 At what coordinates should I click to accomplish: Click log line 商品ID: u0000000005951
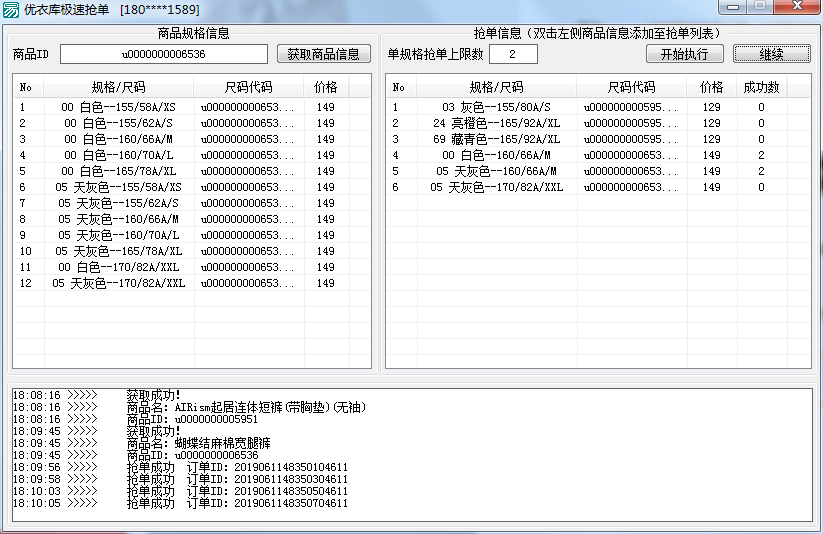coord(135,420)
